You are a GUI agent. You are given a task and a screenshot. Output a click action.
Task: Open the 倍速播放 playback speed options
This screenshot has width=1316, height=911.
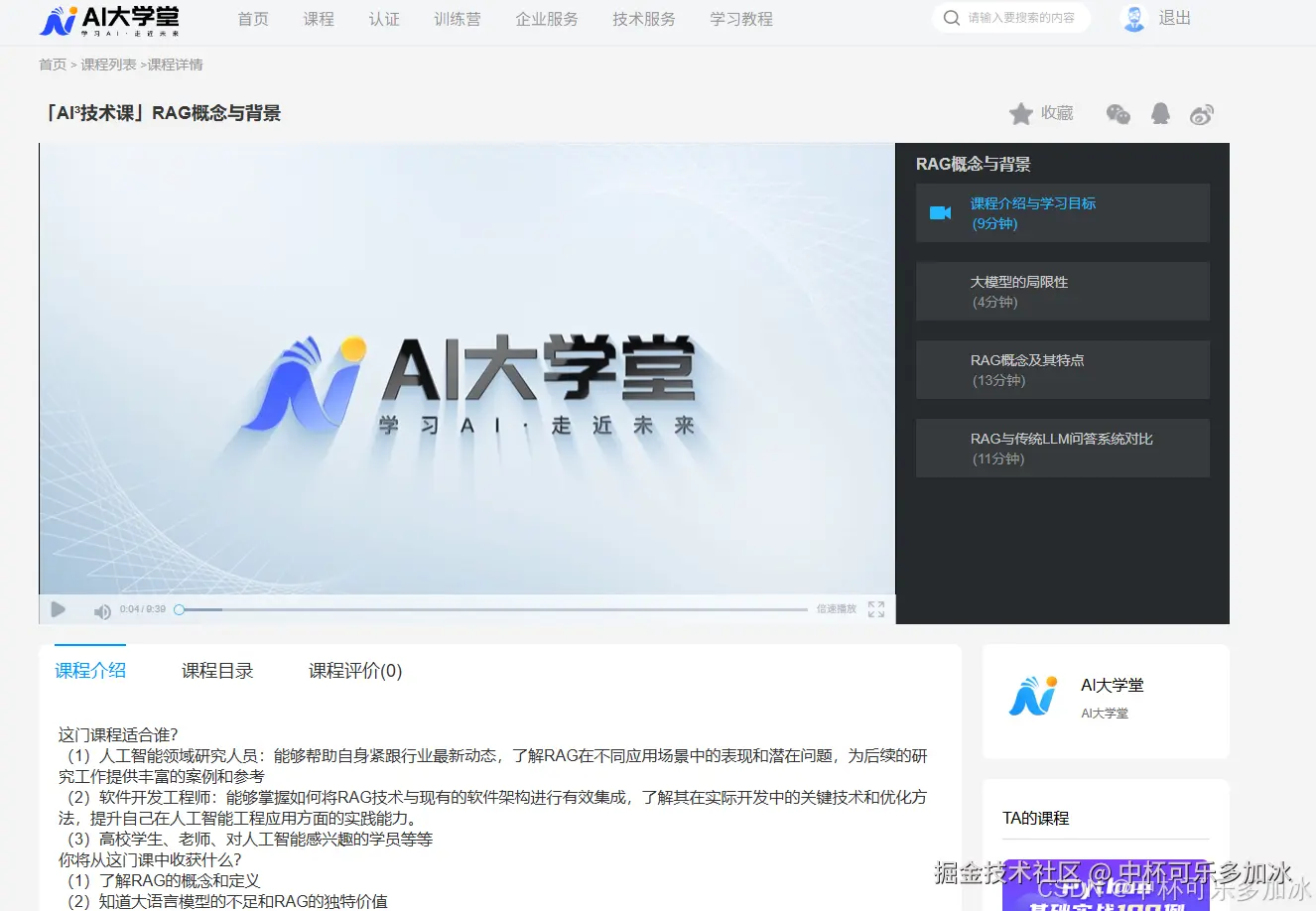(x=835, y=609)
